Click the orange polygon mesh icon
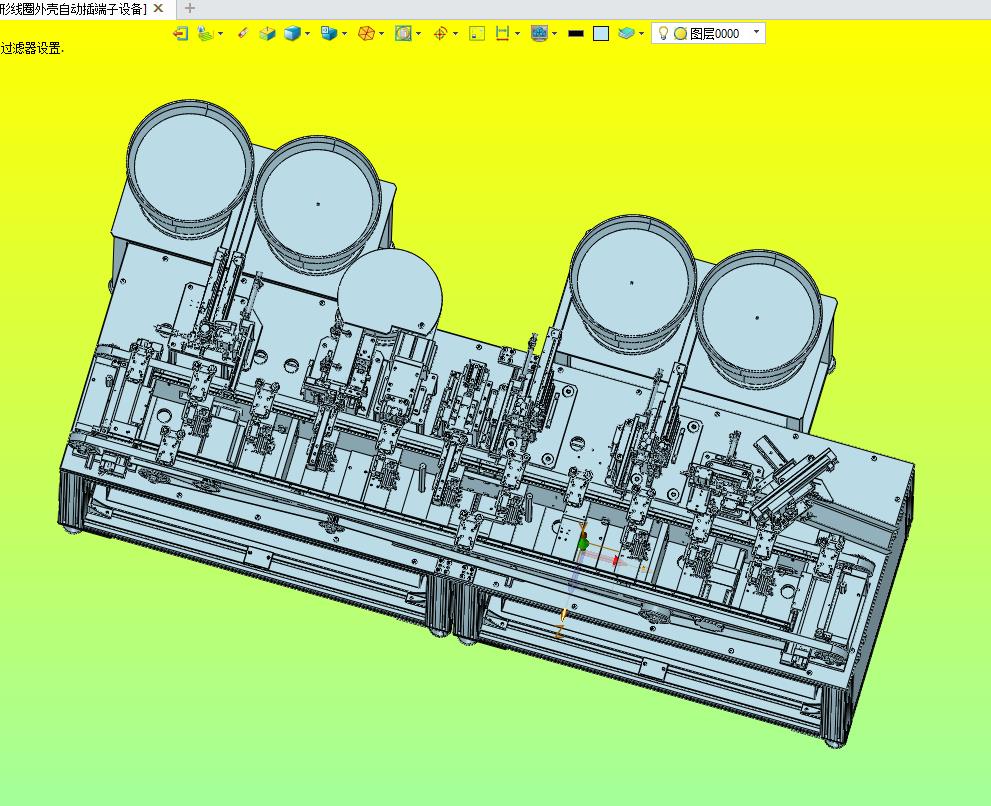991x806 pixels. pos(366,33)
